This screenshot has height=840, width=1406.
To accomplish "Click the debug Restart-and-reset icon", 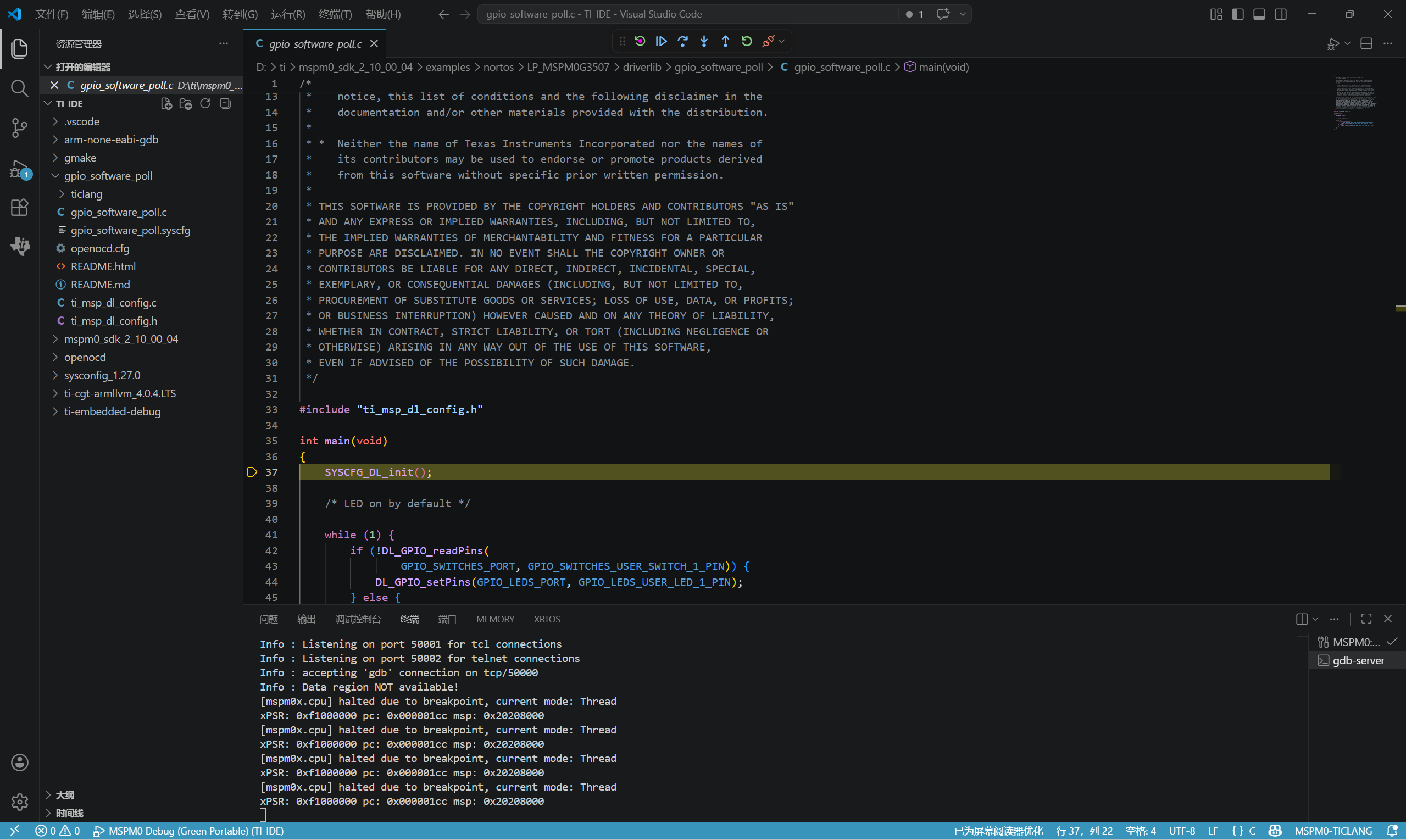I will point(640,41).
